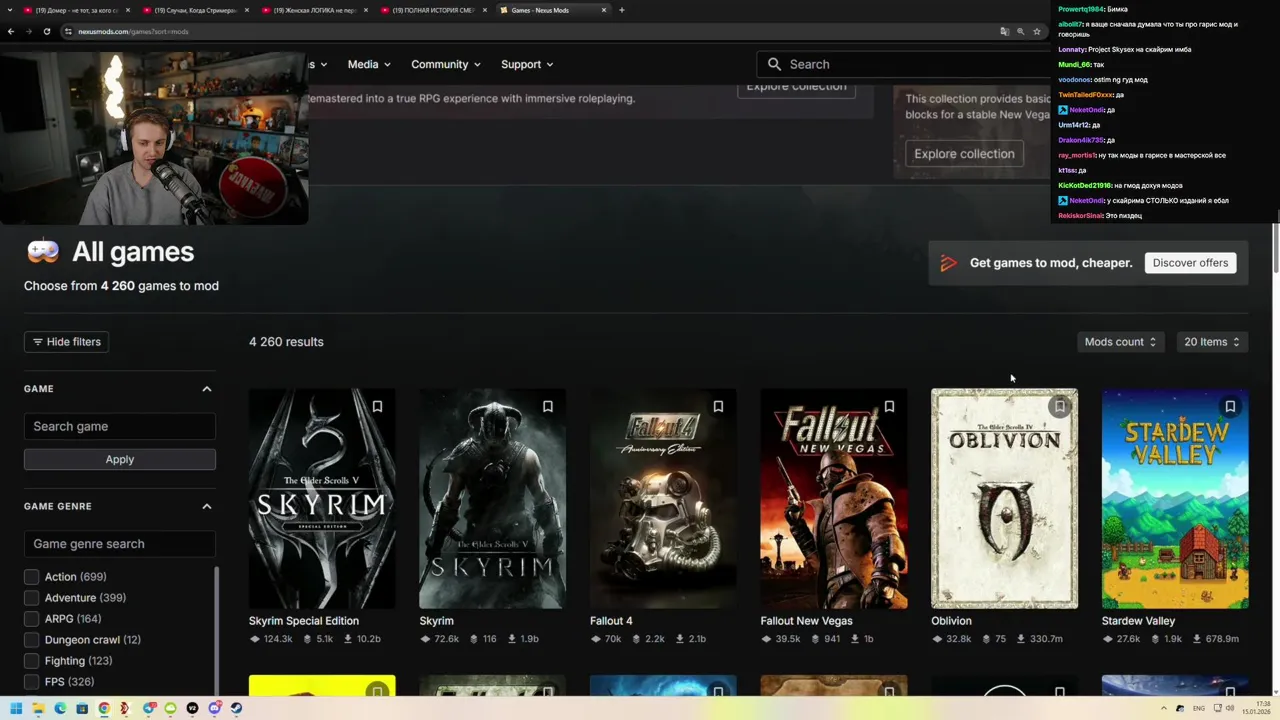Viewport: 1280px width, 720px height.
Task: Switch to the Games - Nexus Mods tab
Action: click(553, 10)
